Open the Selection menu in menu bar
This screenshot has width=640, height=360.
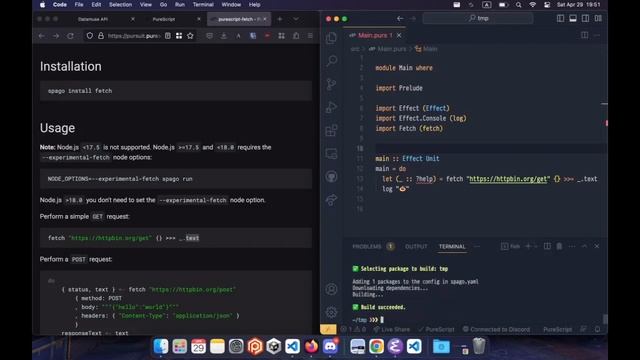[120, 4]
